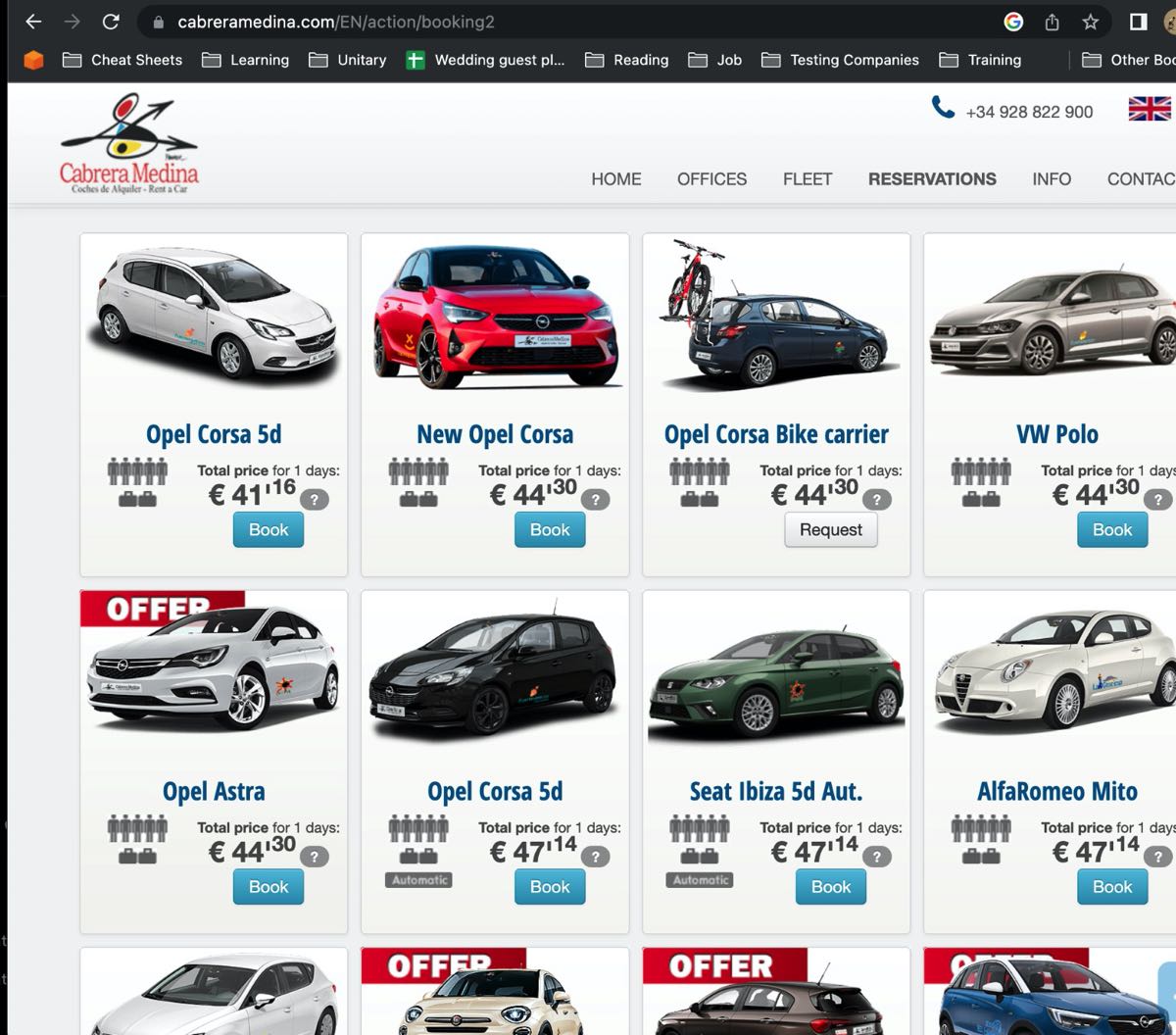Open the FLEET menu item
Screen dimensions: 1176x1035
point(808,179)
